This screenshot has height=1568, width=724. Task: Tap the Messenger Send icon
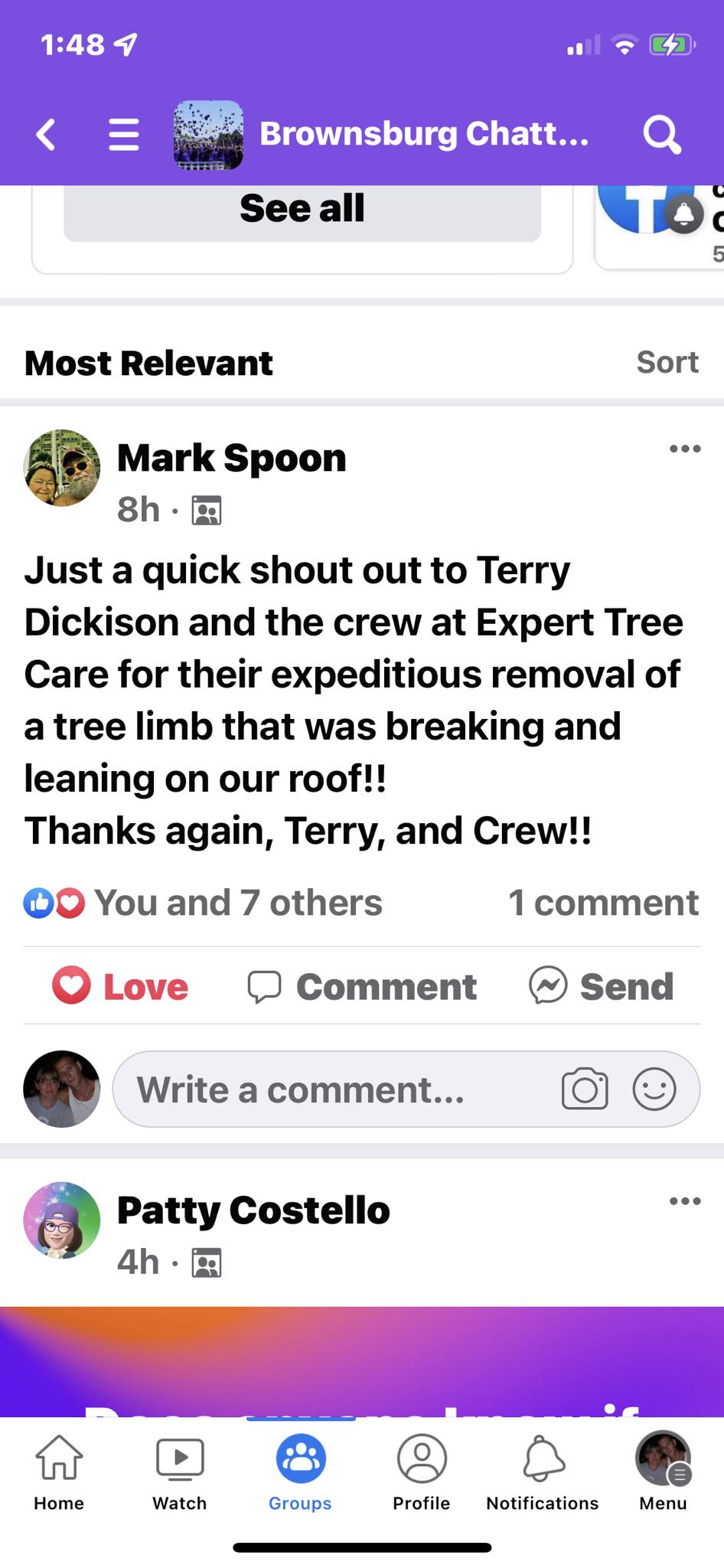click(x=548, y=985)
